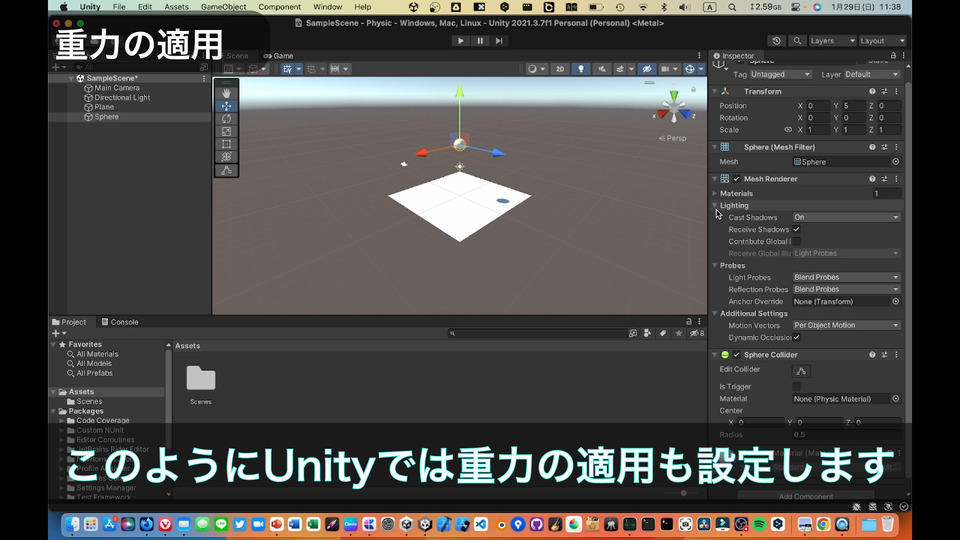Viewport: 960px width, 540px height.
Task: Open Transform component preset settings
Action: click(884, 92)
